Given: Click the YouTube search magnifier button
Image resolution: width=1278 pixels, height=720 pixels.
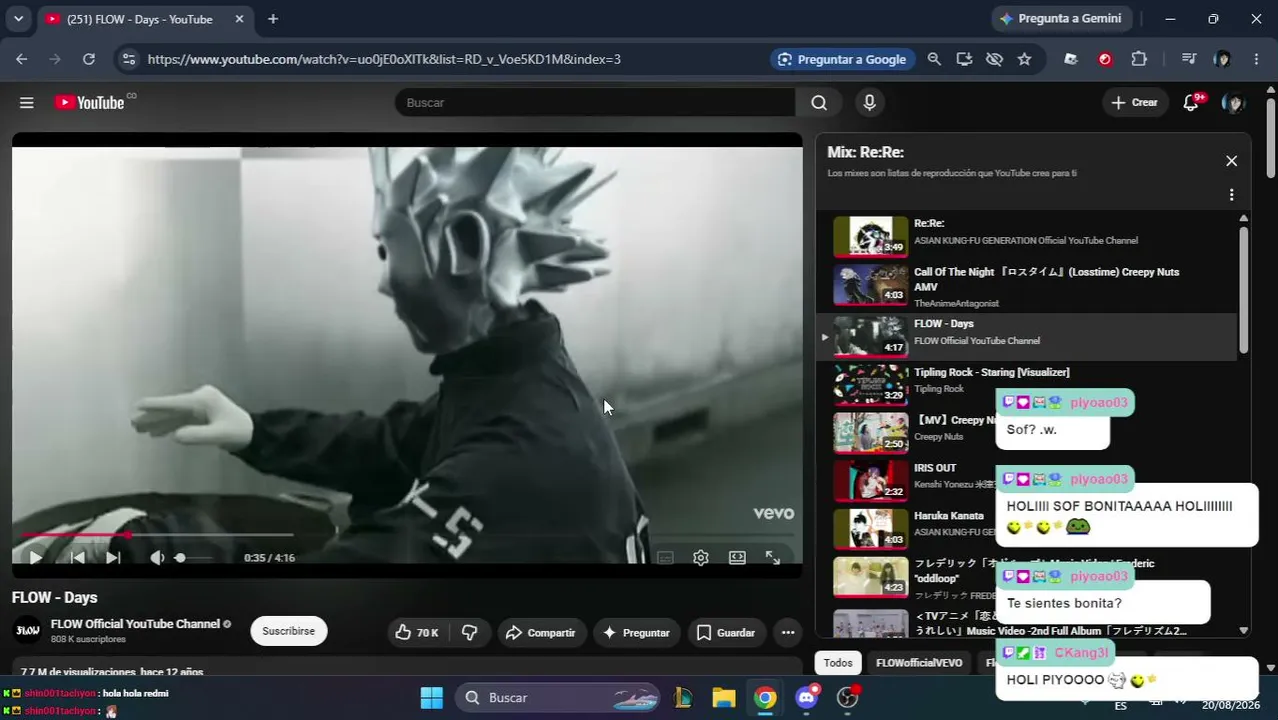Looking at the screenshot, I should point(819,102).
